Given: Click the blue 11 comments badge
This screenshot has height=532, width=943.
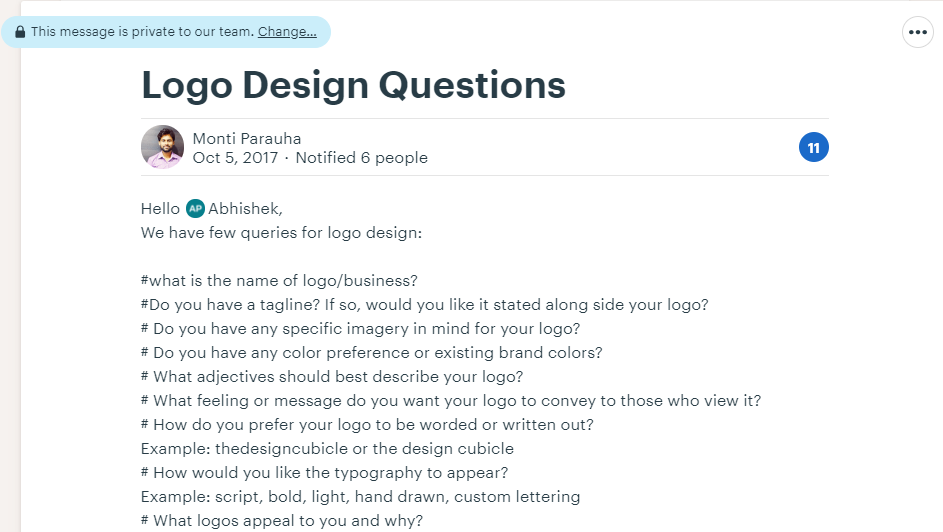Looking at the screenshot, I should [x=813, y=148].
